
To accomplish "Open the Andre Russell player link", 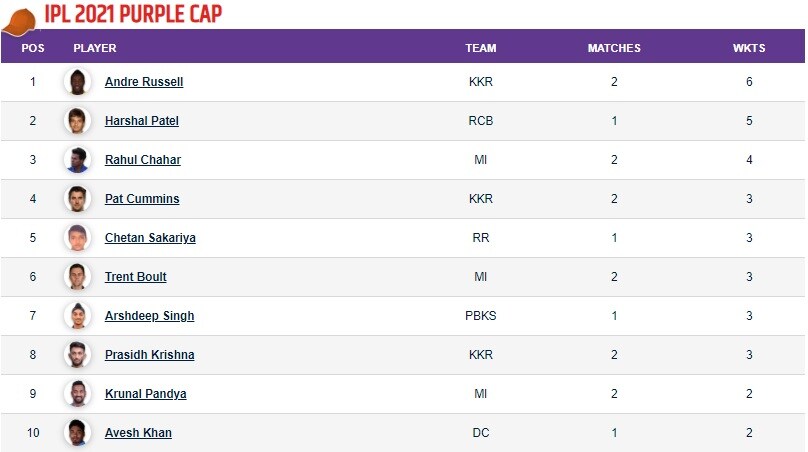I will 144,82.
